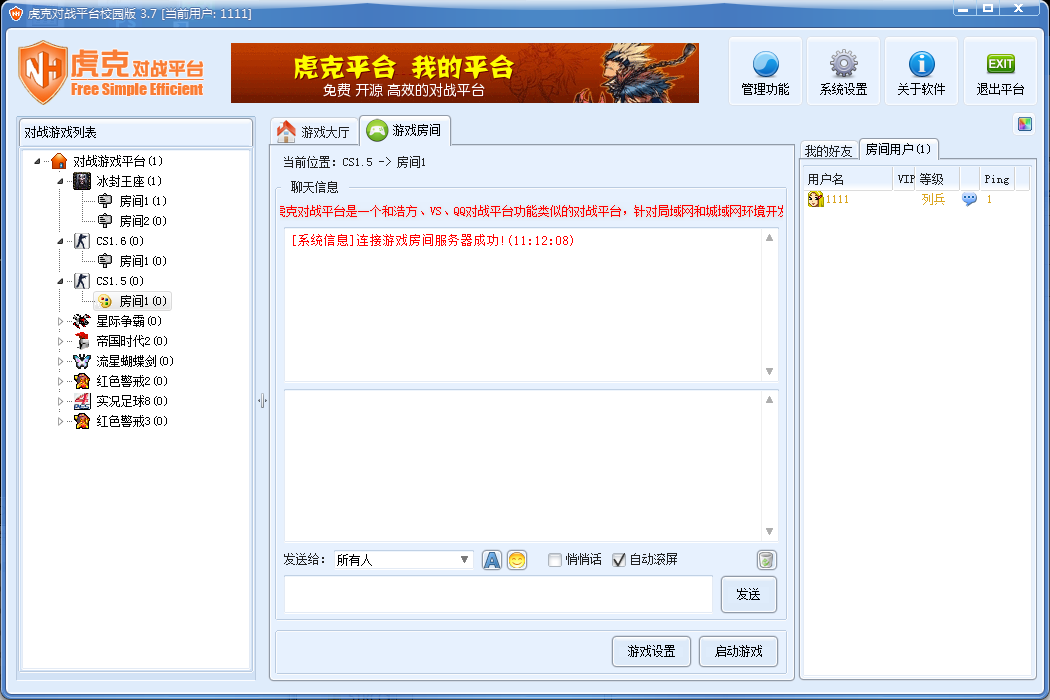Image resolution: width=1050 pixels, height=700 pixels.
Task: Click the 列兵 rank text of 1111
Action: pos(933,199)
